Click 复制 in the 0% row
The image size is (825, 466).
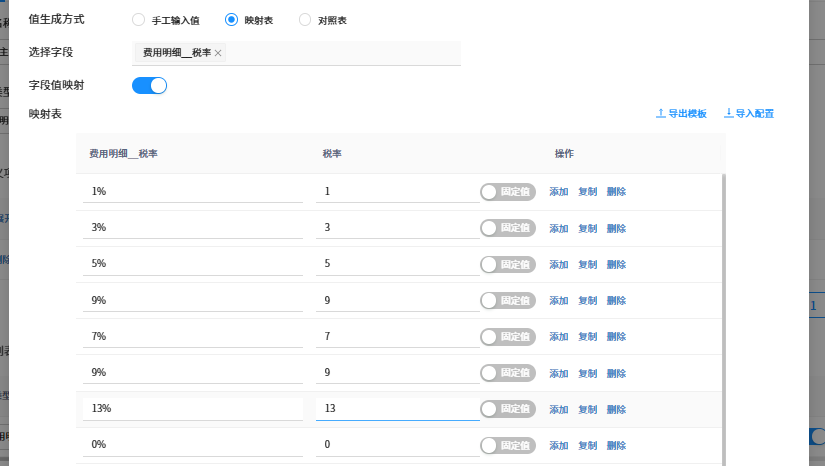click(588, 445)
